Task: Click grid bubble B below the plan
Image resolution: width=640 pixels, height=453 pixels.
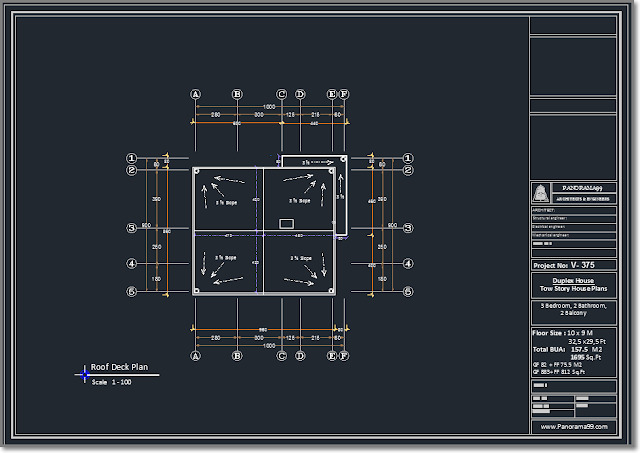Action: point(237,356)
